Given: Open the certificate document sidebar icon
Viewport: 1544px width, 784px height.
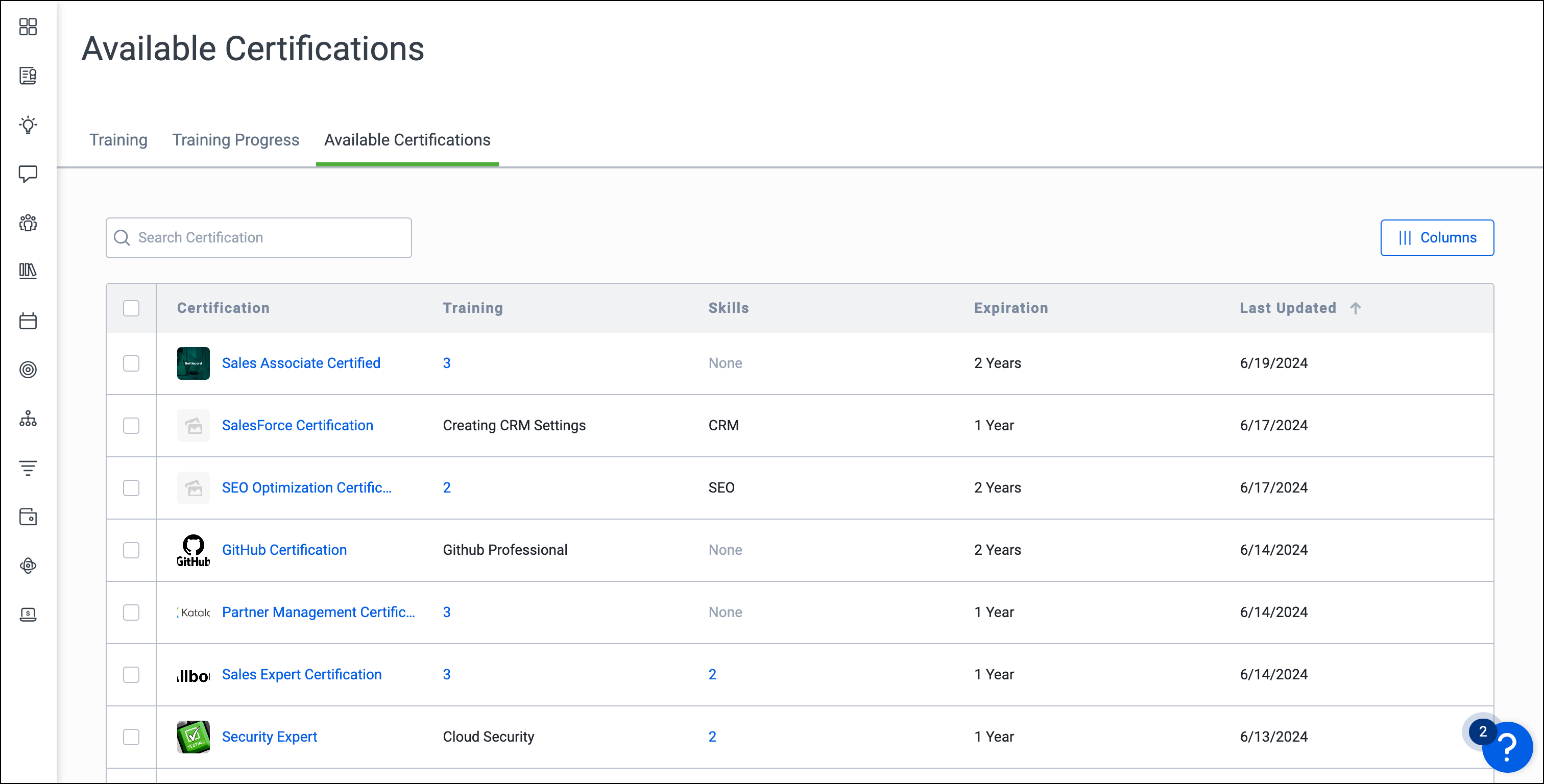Looking at the screenshot, I should pos(28,76).
